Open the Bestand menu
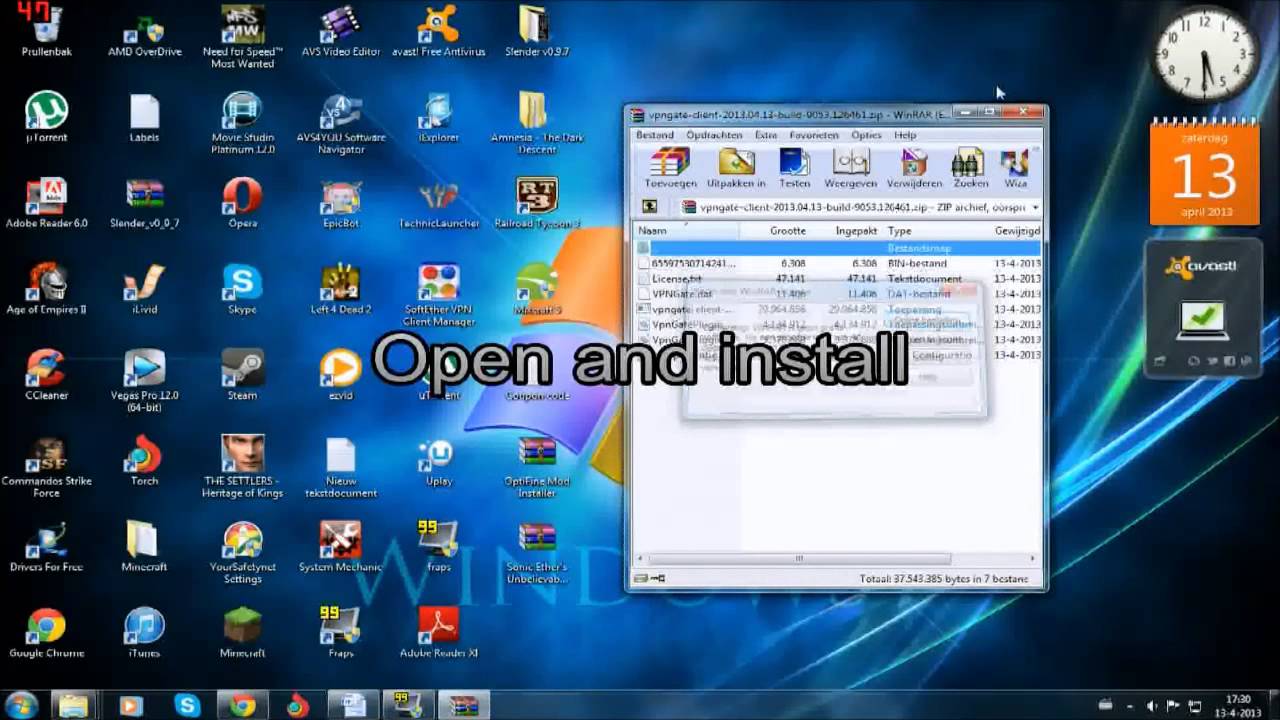This screenshot has height=720, width=1280. pyautogui.click(x=655, y=135)
